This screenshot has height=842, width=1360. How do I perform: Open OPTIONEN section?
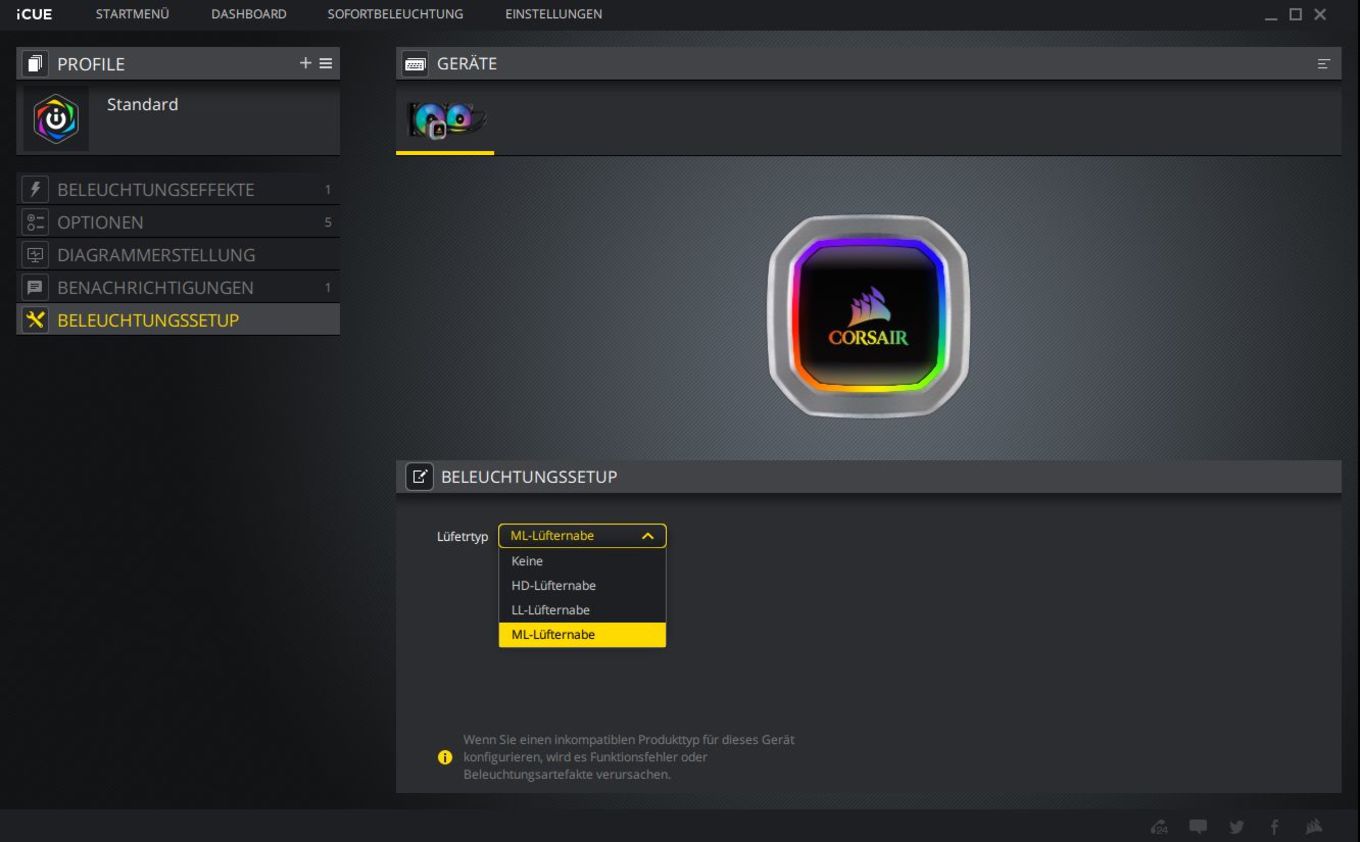[x=178, y=222]
